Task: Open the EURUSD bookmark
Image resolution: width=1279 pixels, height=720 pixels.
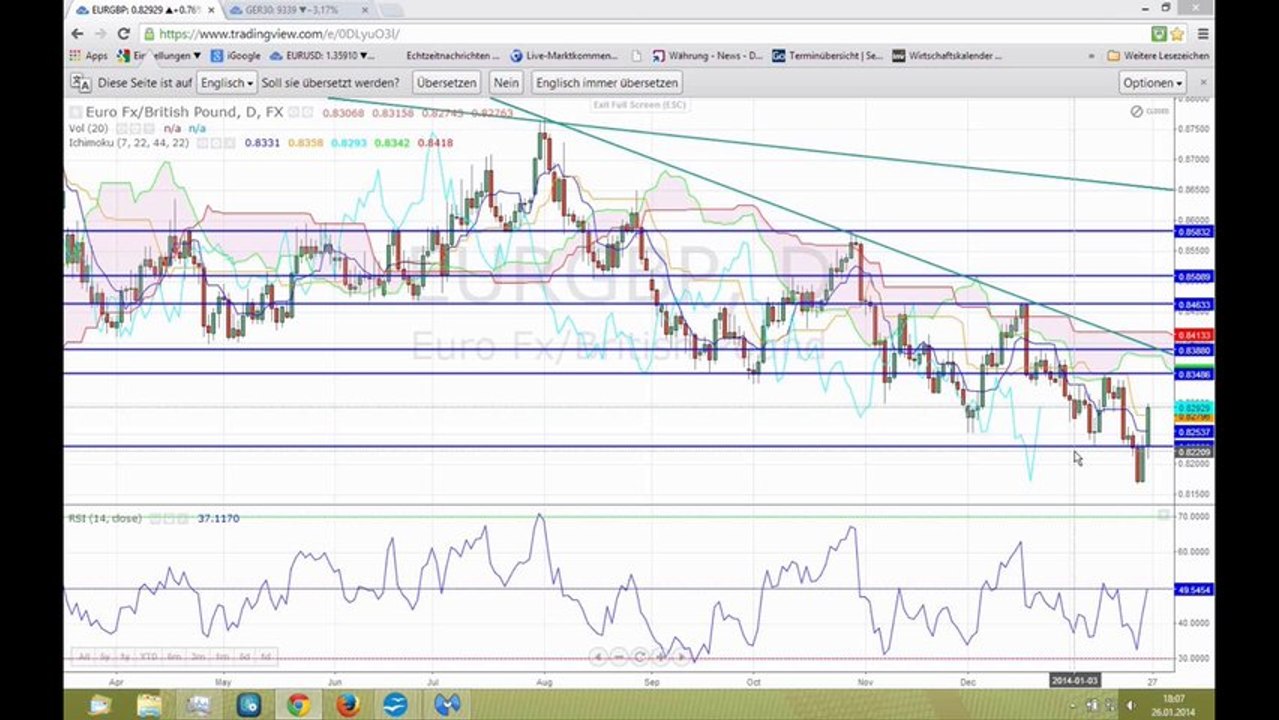Action: 321,56
